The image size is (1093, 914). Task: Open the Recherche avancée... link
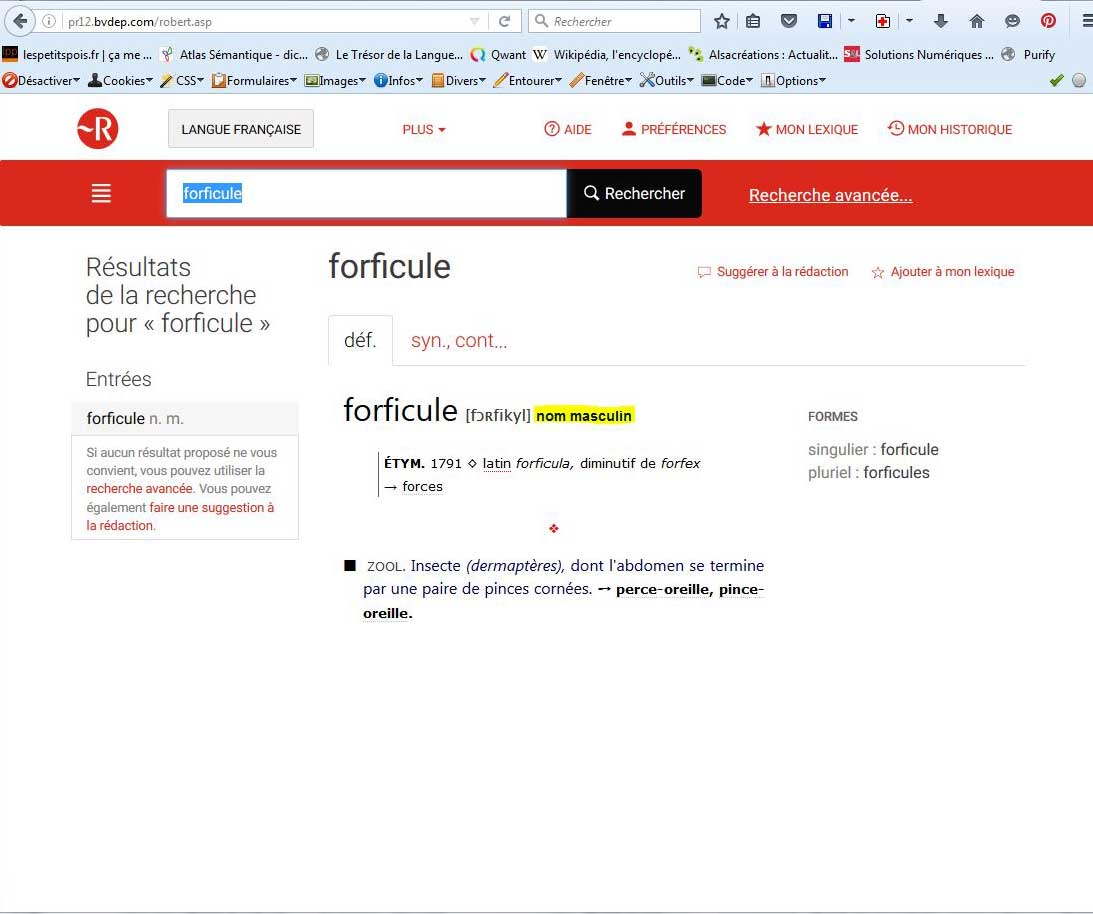[x=830, y=195]
